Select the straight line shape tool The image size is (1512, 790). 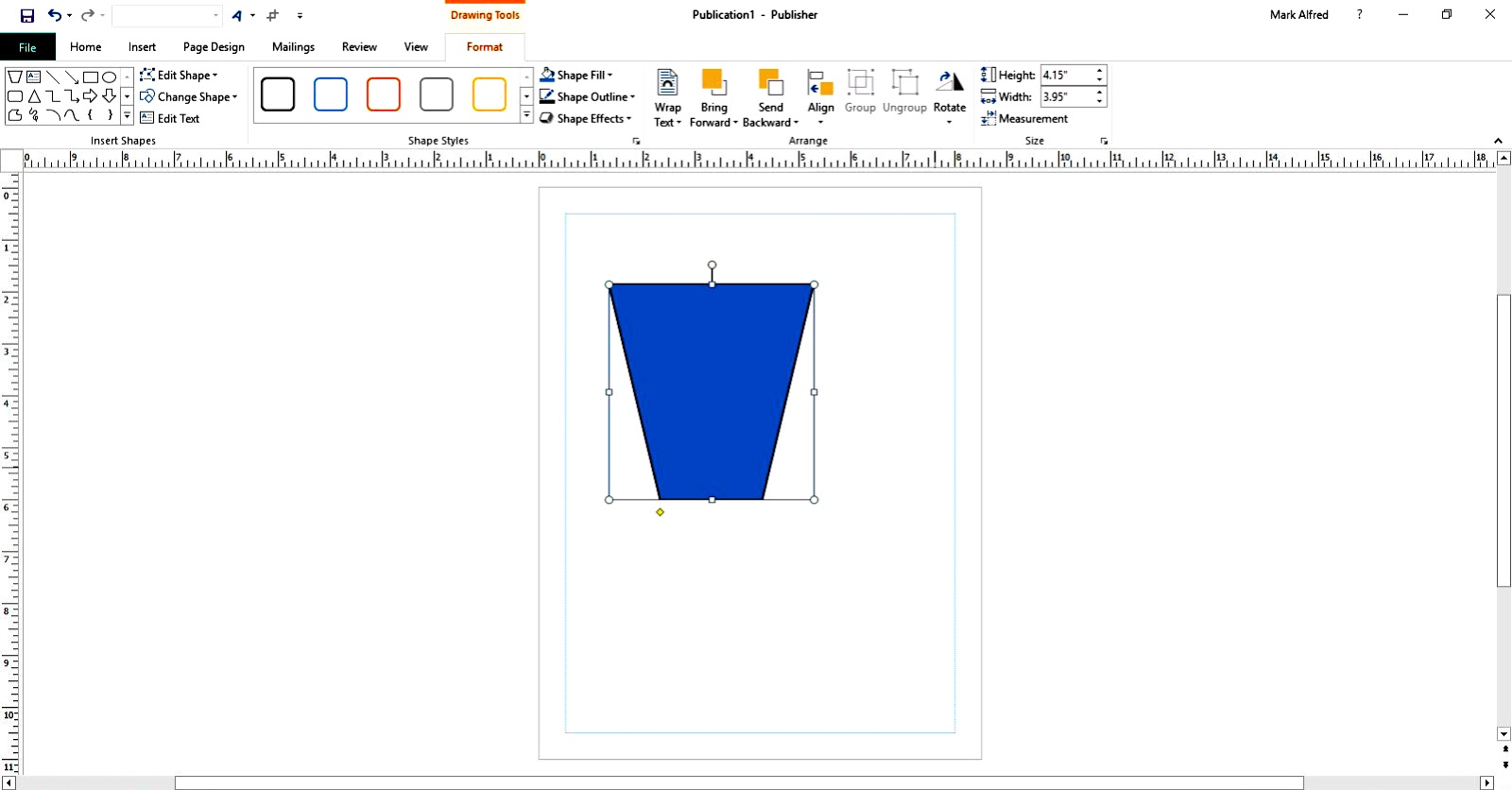click(x=53, y=77)
